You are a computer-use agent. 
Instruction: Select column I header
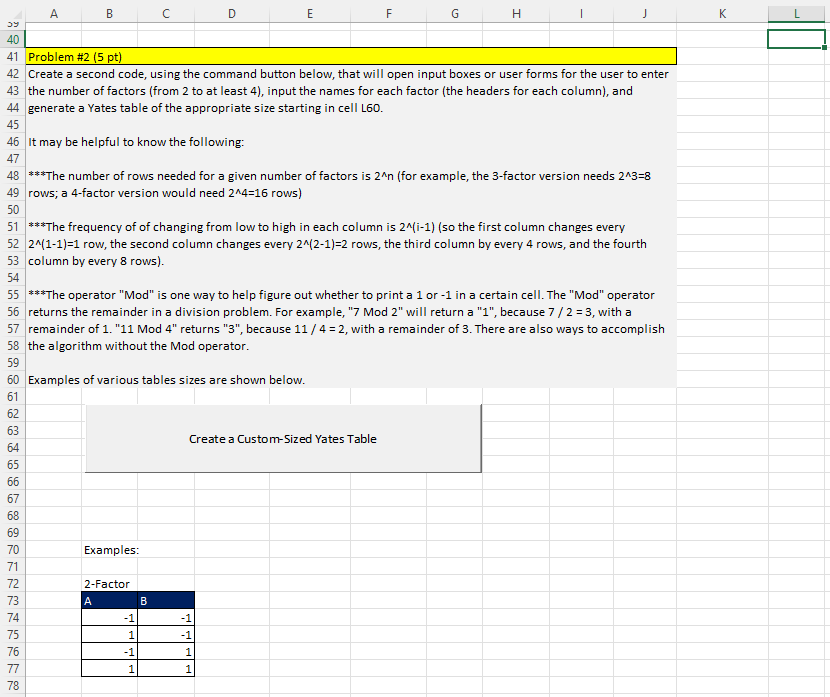[581, 14]
